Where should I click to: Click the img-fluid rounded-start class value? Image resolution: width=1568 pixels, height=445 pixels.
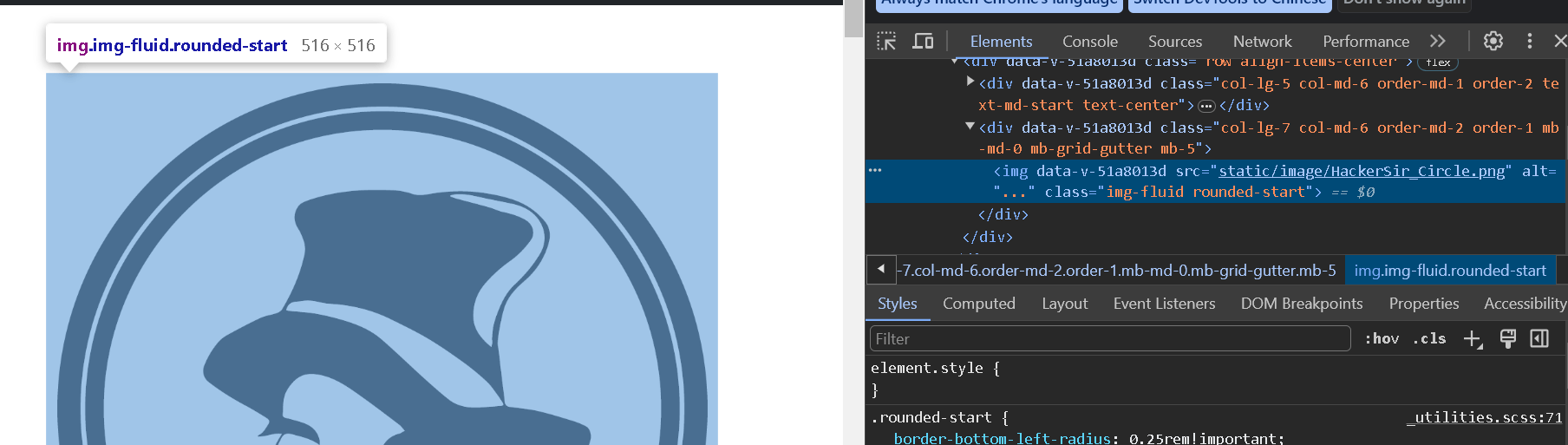click(1205, 192)
